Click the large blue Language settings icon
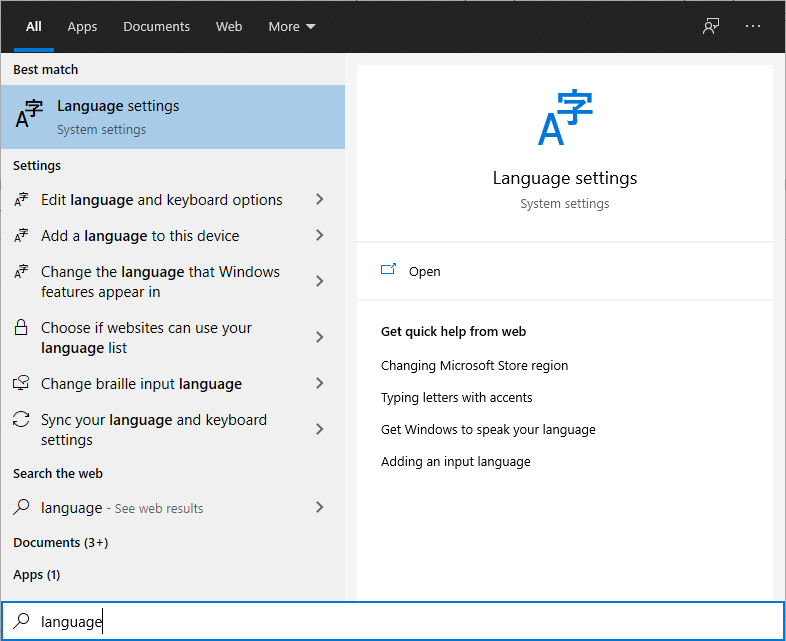This screenshot has height=641, width=786. tap(565, 117)
